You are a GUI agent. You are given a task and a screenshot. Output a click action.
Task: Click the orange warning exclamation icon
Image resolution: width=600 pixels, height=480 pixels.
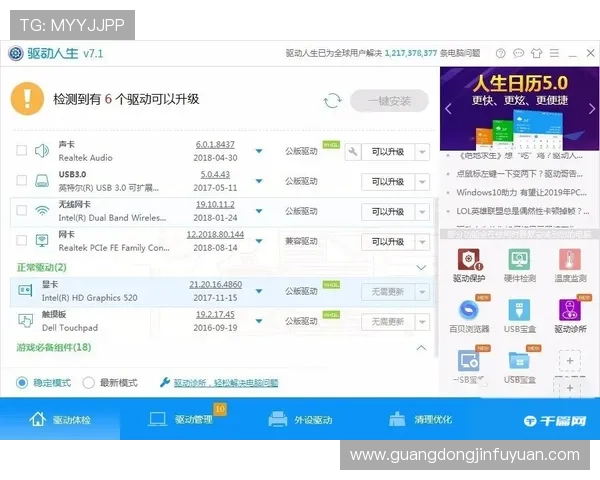pos(27,99)
